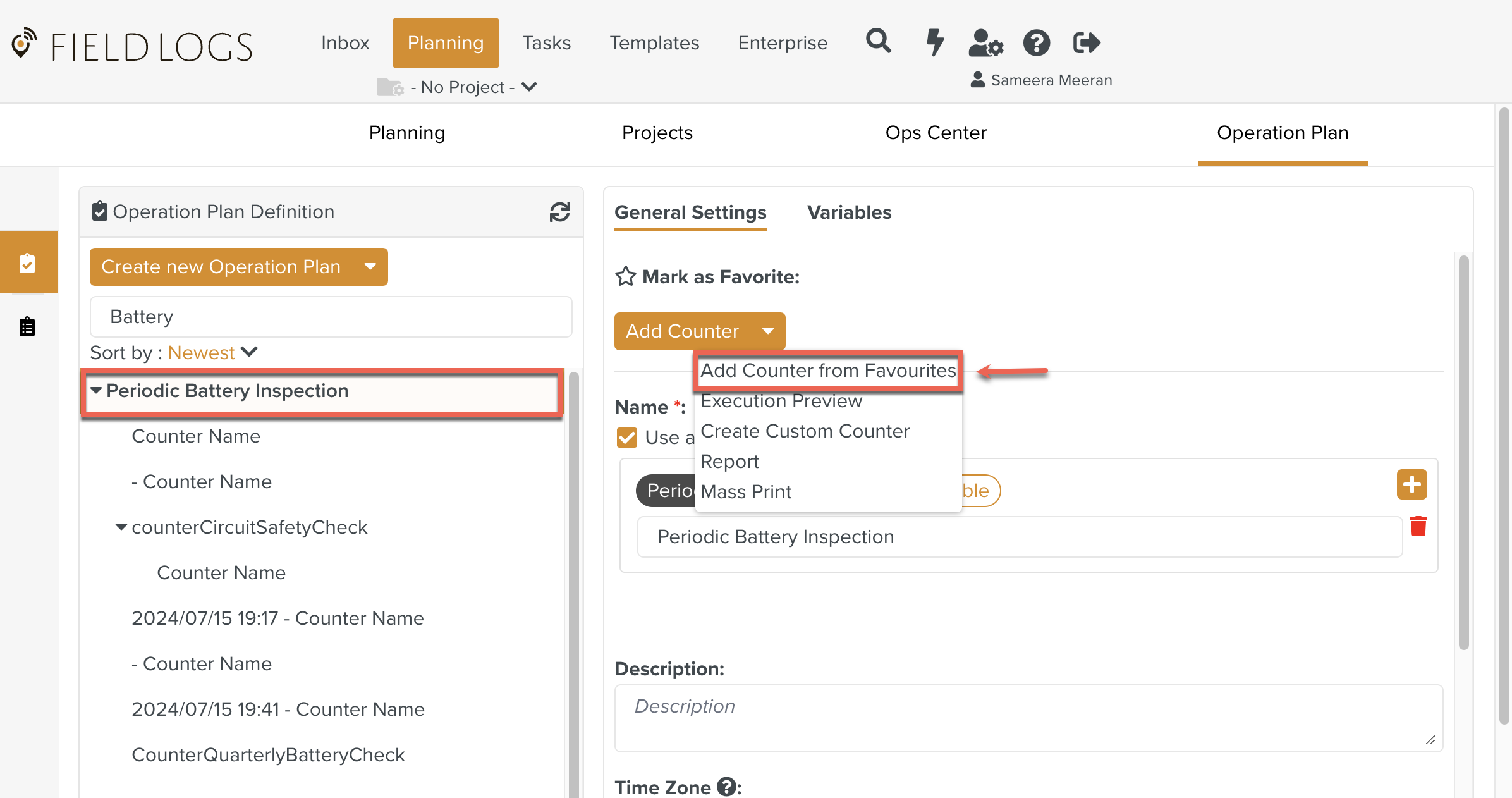Toggle the Mark as Favorite star
Screen dimensions: 1512x798
pyautogui.click(x=625, y=276)
